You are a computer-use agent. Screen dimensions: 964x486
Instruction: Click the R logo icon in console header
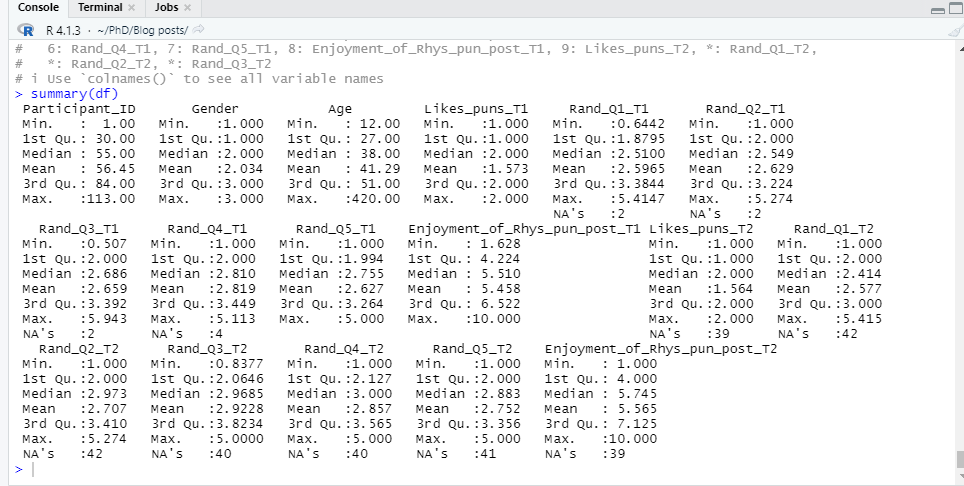[26, 29]
